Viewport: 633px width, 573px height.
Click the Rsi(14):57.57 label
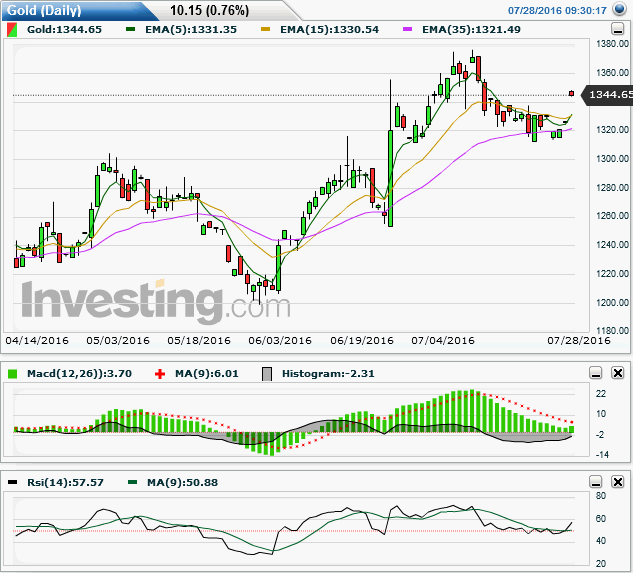coord(65,483)
